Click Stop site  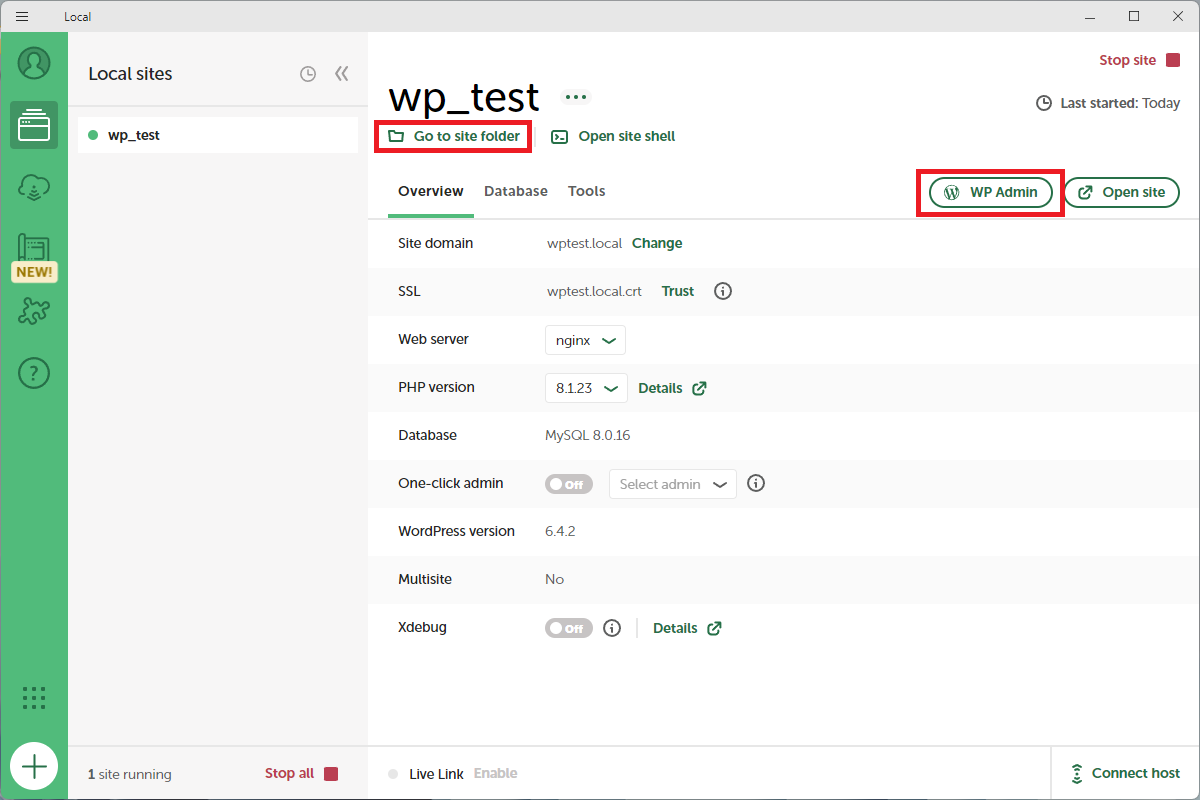point(1141,60)
